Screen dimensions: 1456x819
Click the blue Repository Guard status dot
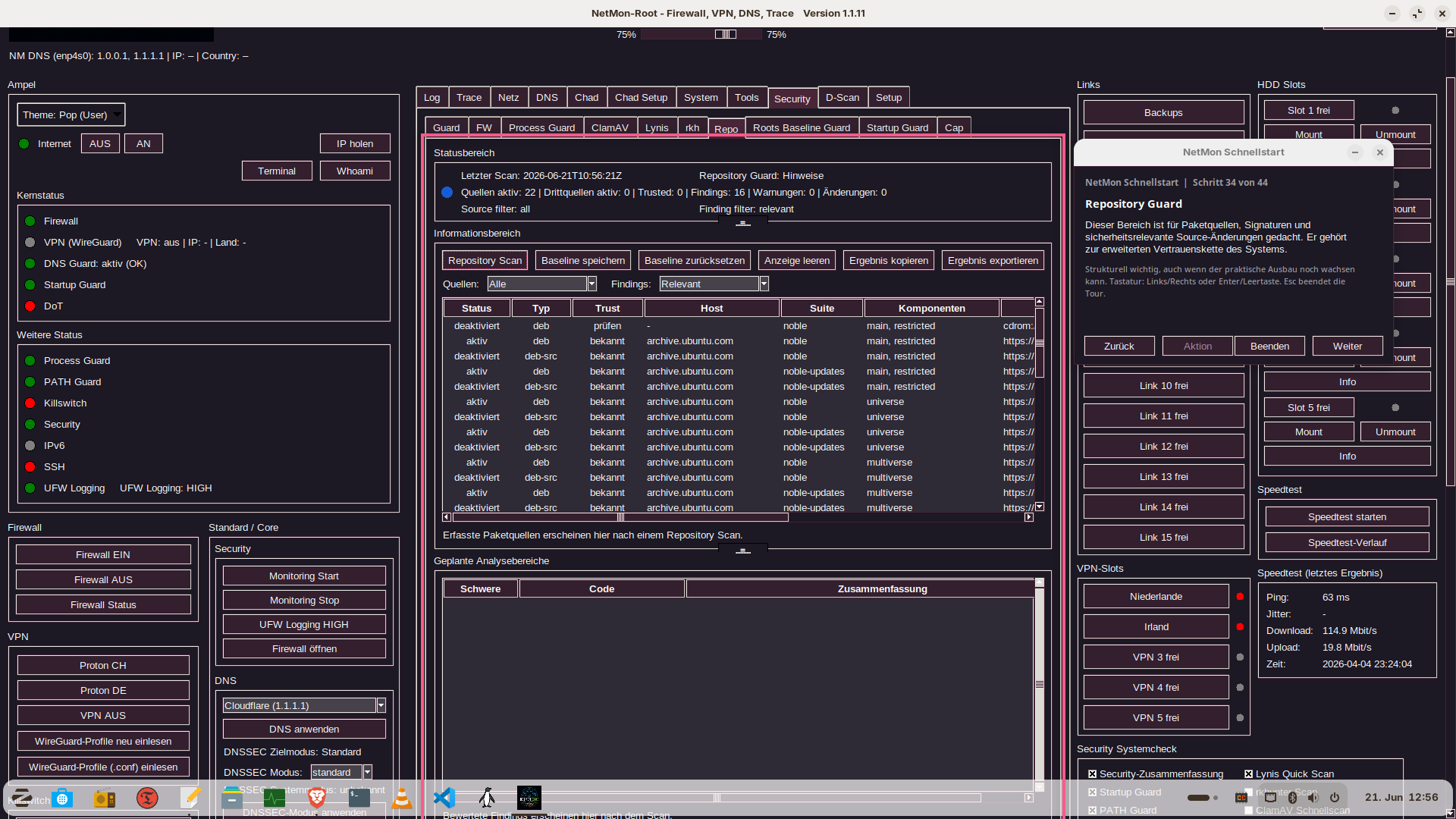447,193
